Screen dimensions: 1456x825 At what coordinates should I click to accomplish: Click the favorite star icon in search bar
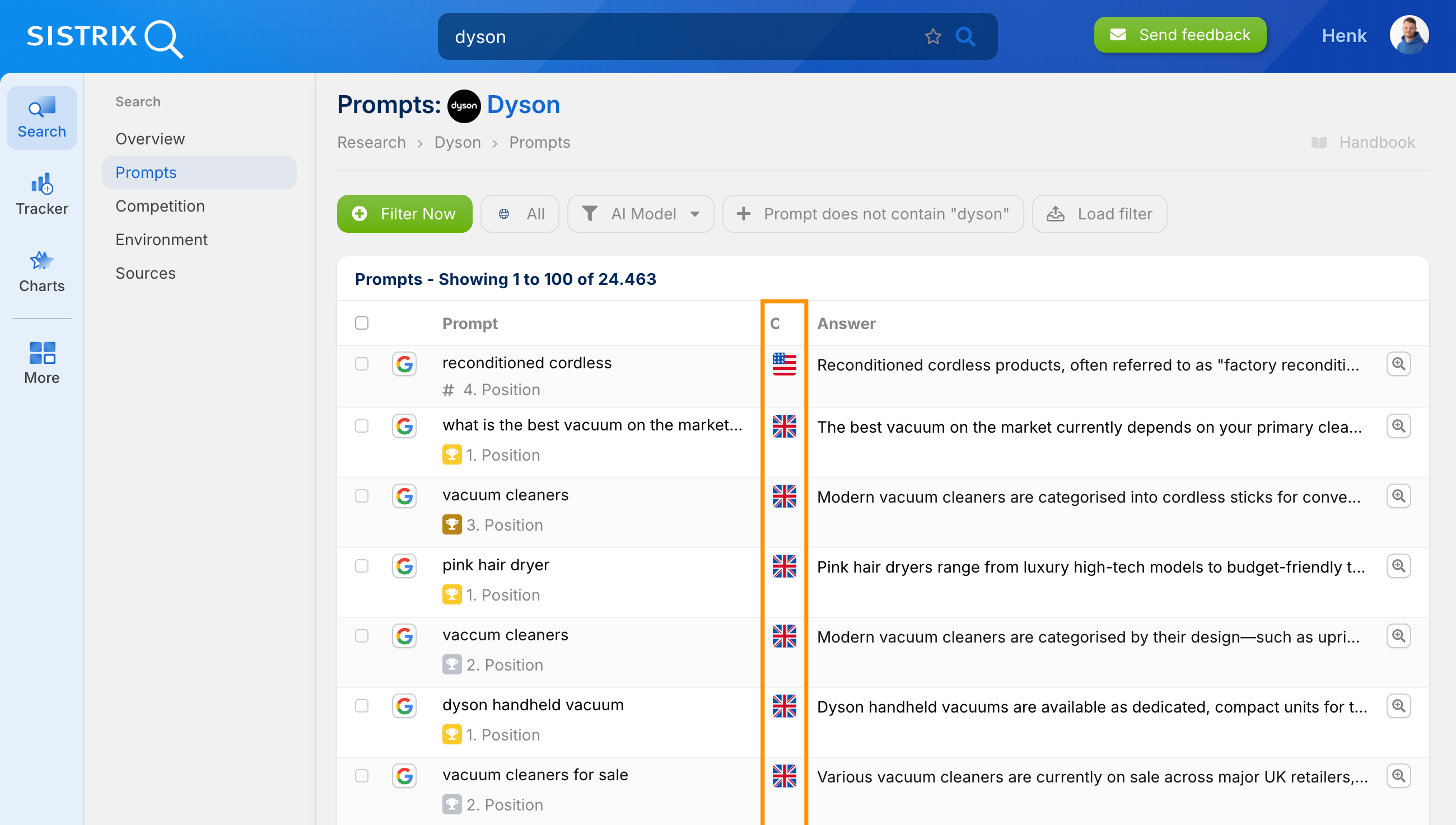tap(933, 37)
